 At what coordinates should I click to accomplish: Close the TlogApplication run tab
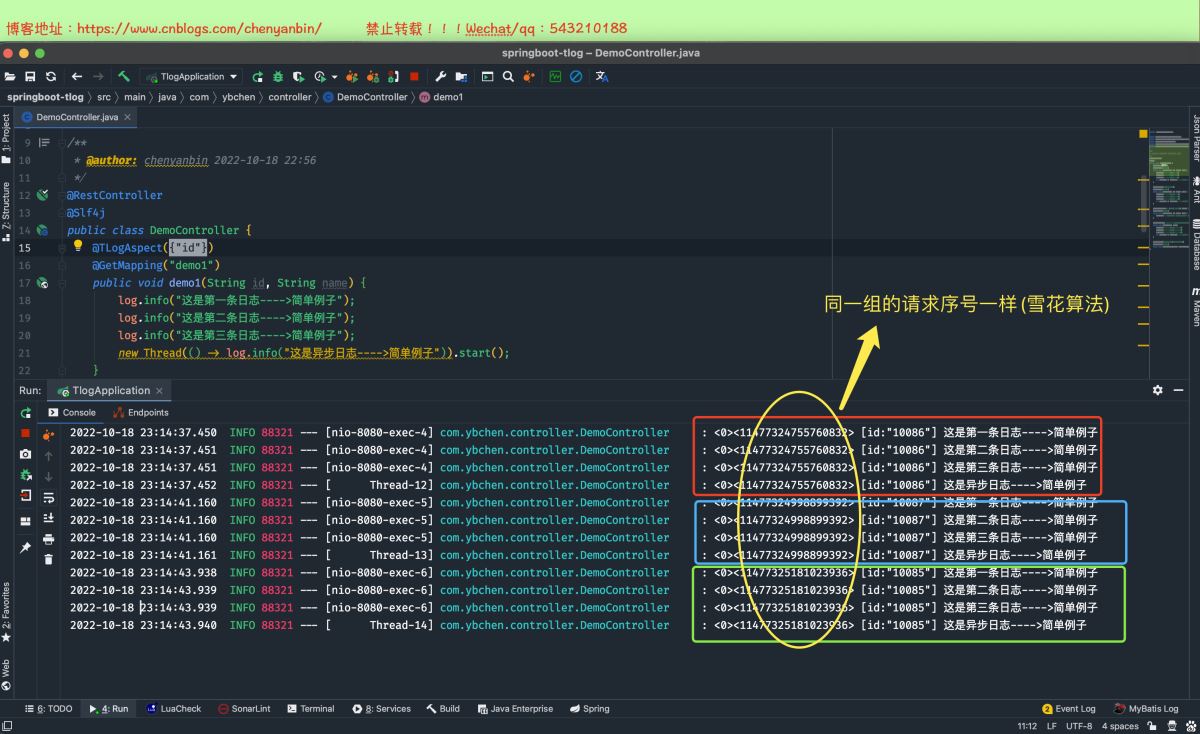[159, 391]
